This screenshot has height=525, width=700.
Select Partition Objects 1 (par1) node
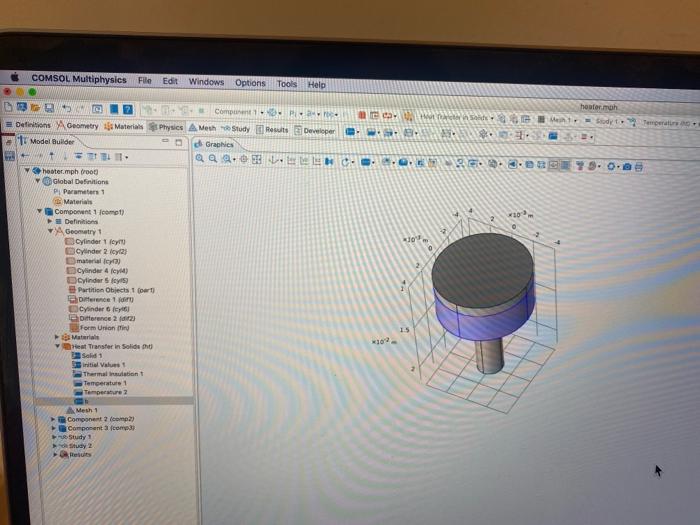112,290
